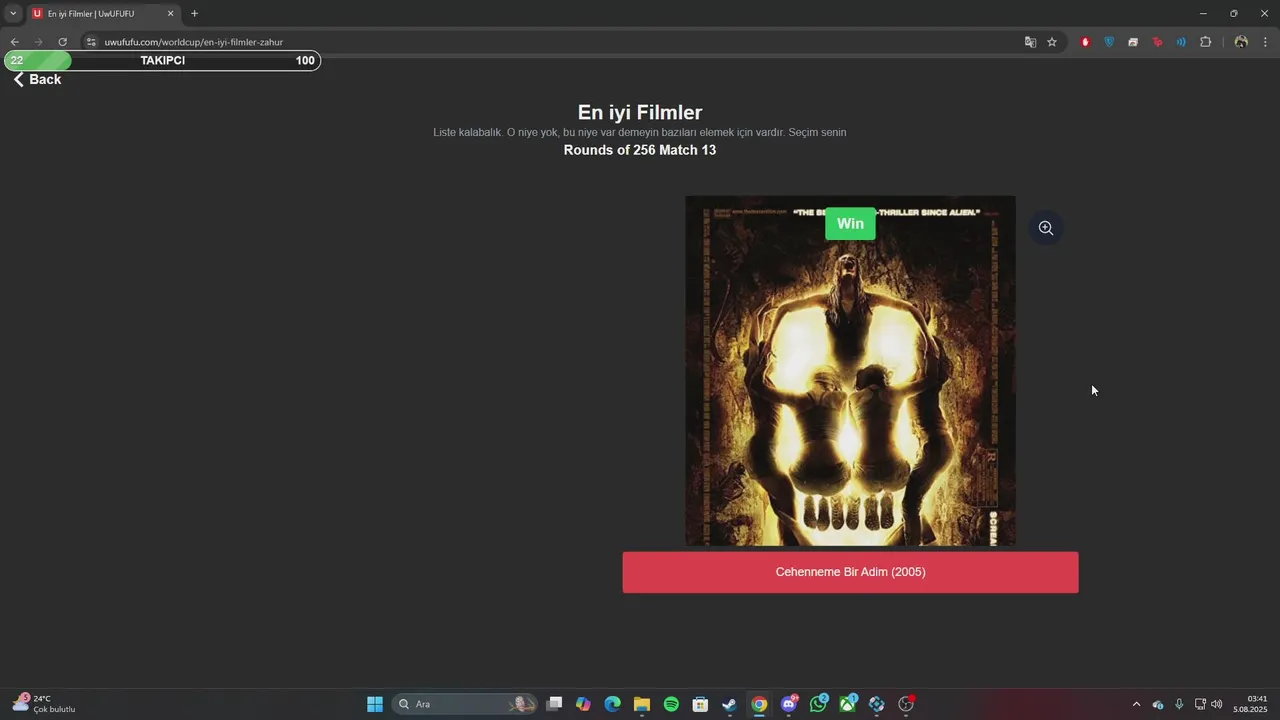
Task: Minimize the Chrome window
Action: (x=1203, y=14)
